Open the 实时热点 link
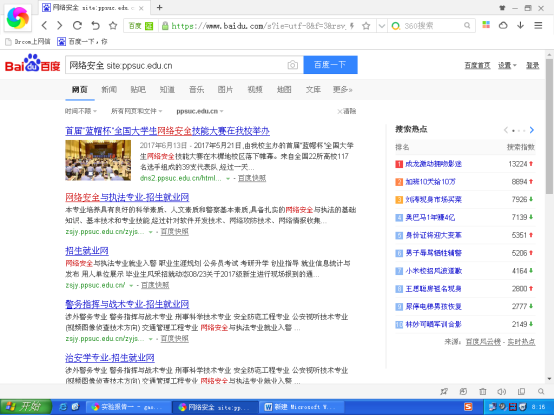Image resolution: width=554 pixels, height=416 pixels. click(x=521, y=342)
